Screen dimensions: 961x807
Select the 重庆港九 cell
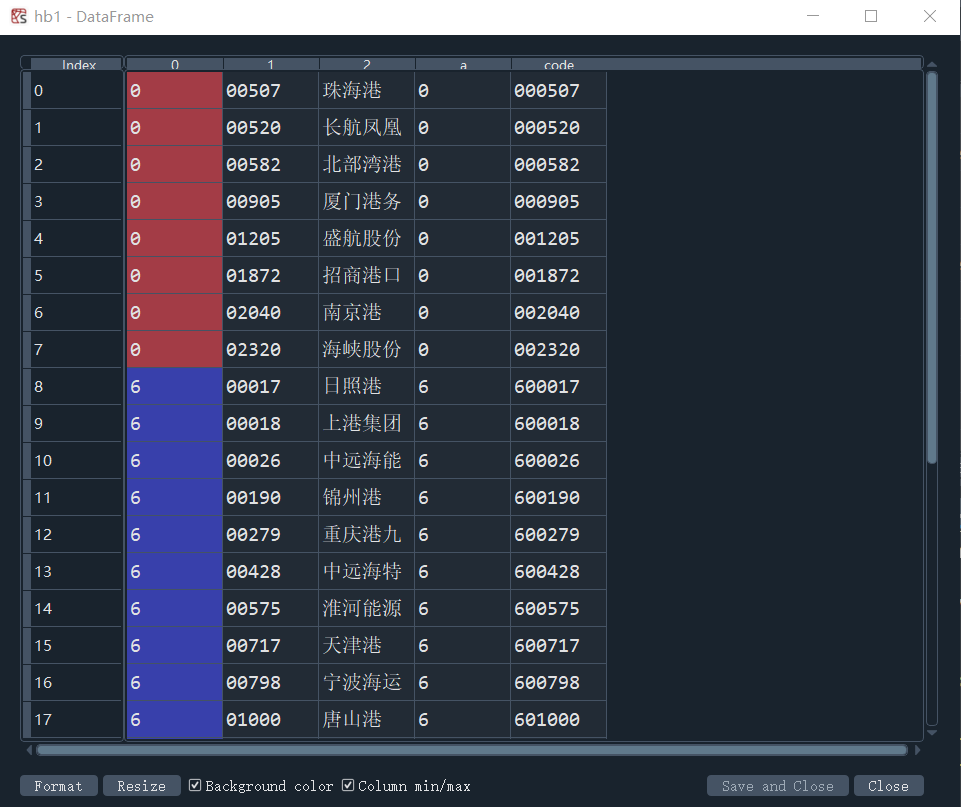tap(367, 534)
